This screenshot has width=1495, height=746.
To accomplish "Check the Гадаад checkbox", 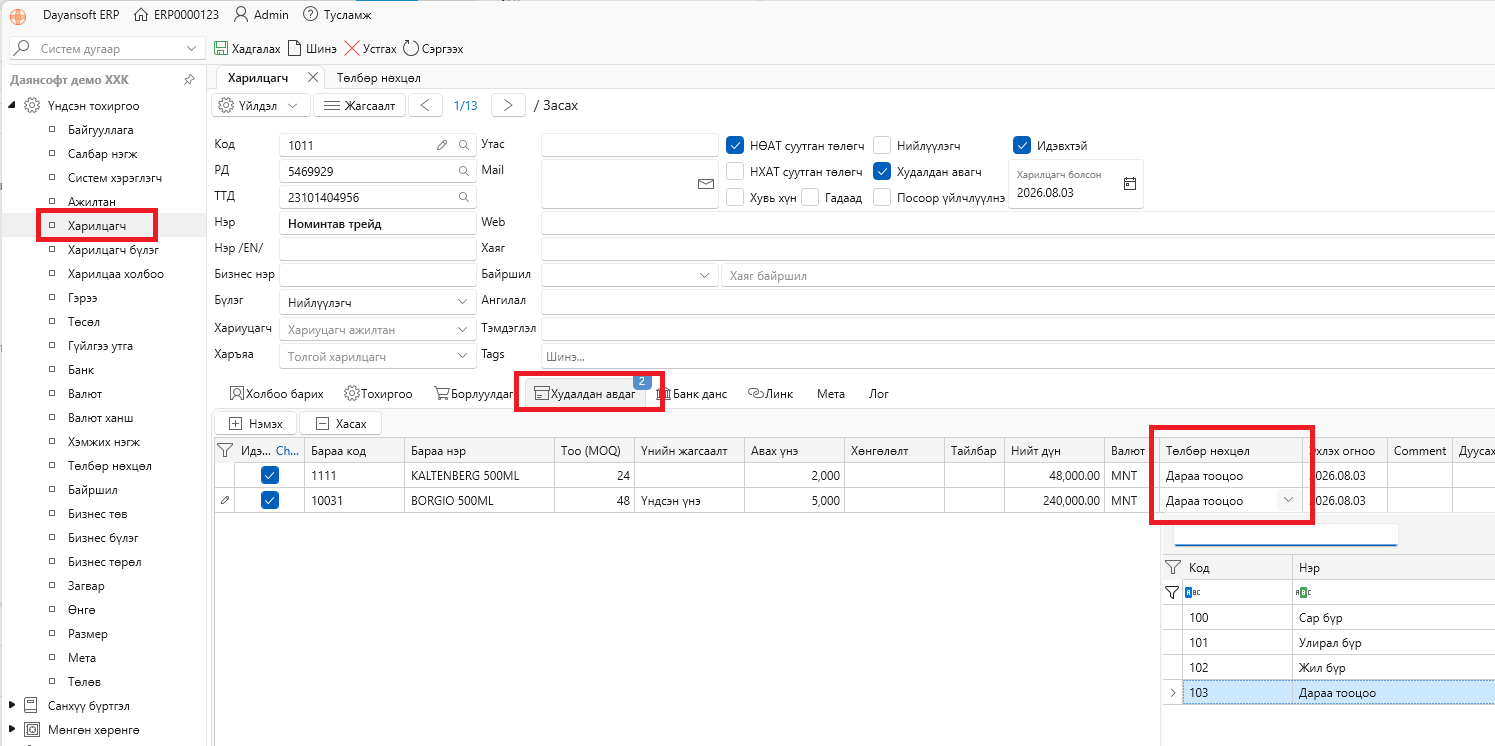I will pyautogui.click(x=810, y=197).
